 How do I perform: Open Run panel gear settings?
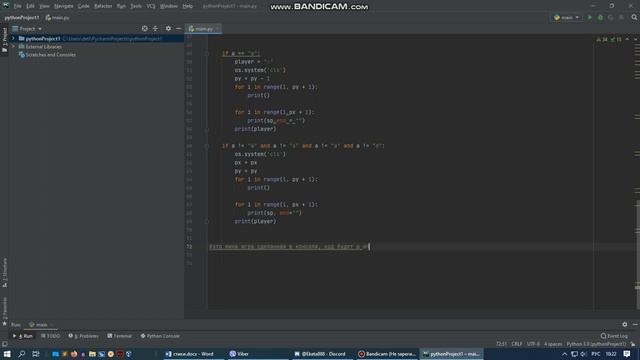click(x=625, y=324)
